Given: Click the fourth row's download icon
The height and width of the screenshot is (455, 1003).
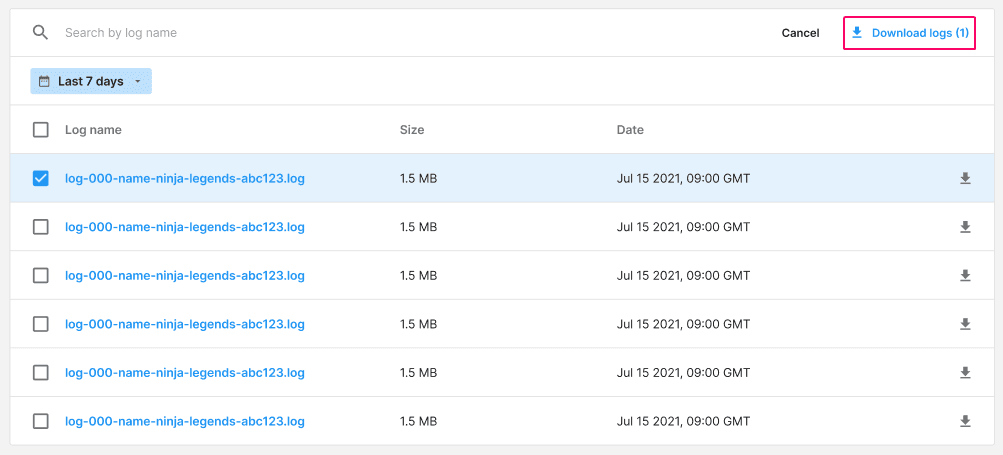Looking at the screenshot, I should coord(965,324).
